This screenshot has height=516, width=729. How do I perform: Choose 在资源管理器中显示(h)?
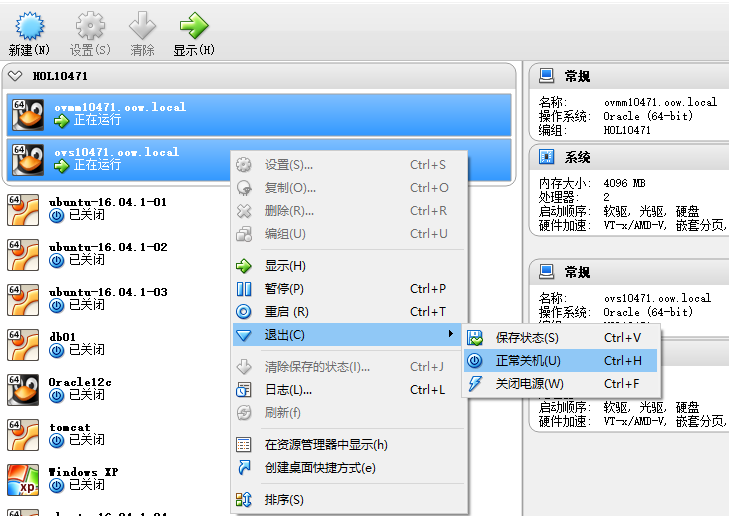point(349,445)
